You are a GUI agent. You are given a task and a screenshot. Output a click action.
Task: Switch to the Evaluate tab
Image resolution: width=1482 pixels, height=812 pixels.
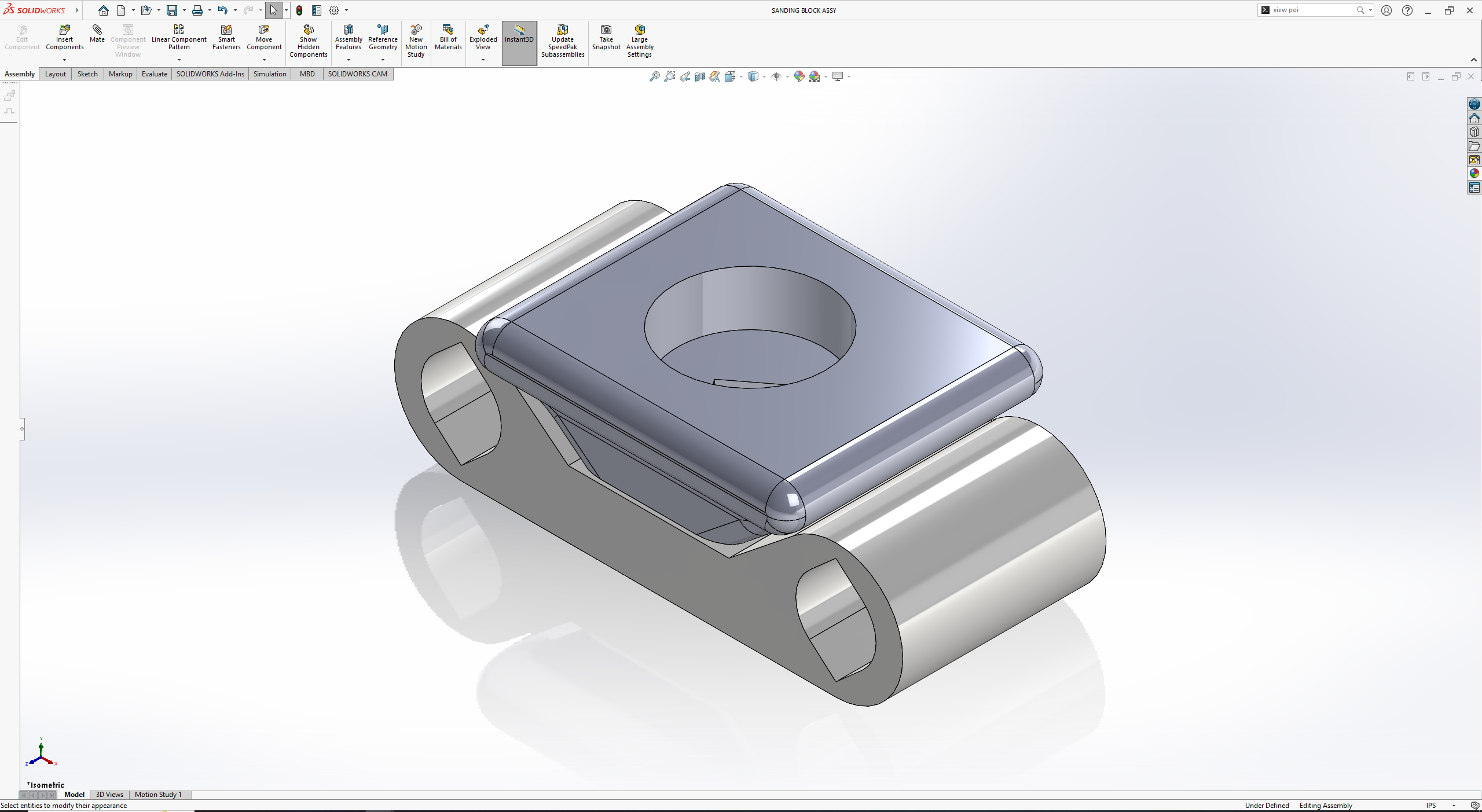(154, 74)
